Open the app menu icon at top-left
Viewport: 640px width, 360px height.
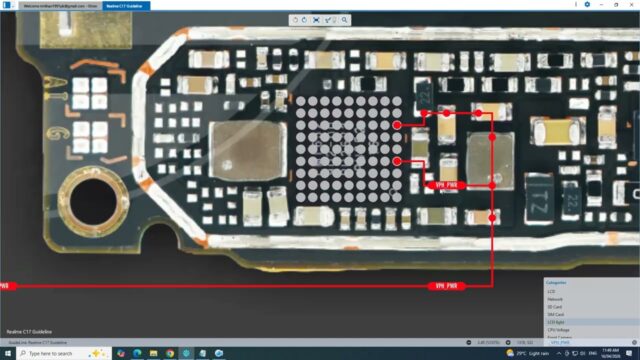pos(7,5)
